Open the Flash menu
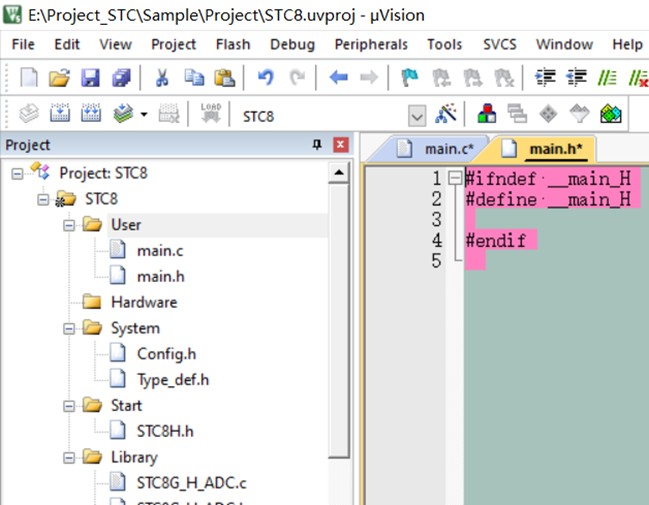 click(233, 44)
